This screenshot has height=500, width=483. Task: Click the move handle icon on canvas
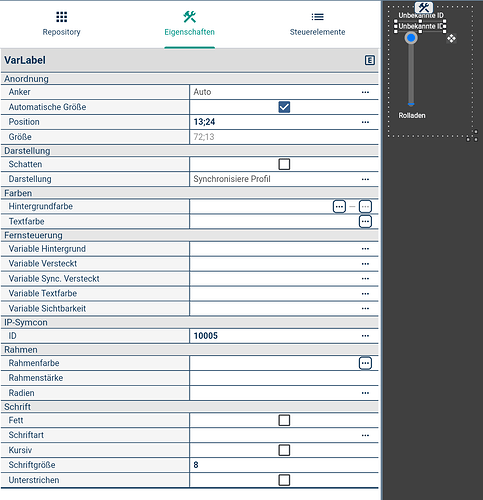click(451, 38)
